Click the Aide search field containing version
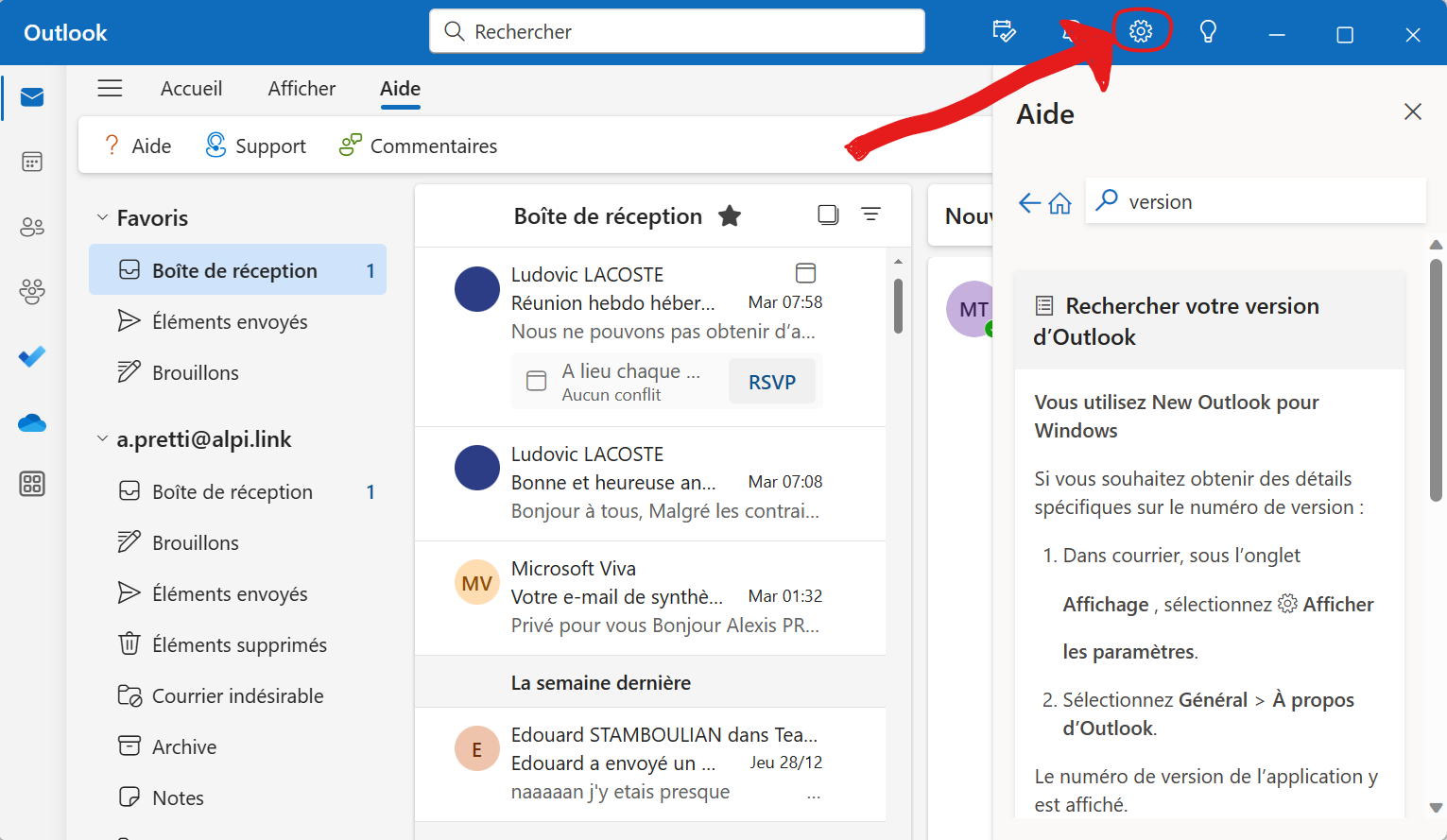The height and width of the screenshot is (840, 1447). pos(1255,201)
